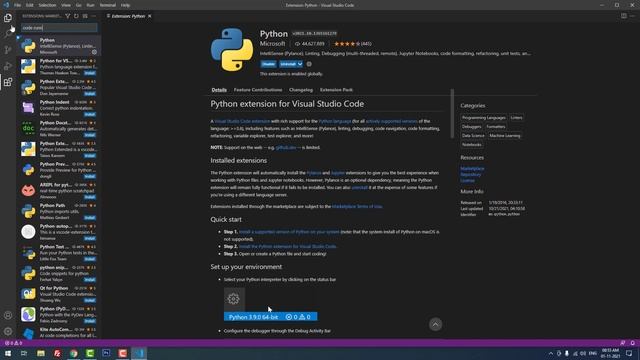Switch to the Extension Pack tab
Viewport: 640px width, 360px height.
click(336, 90)
